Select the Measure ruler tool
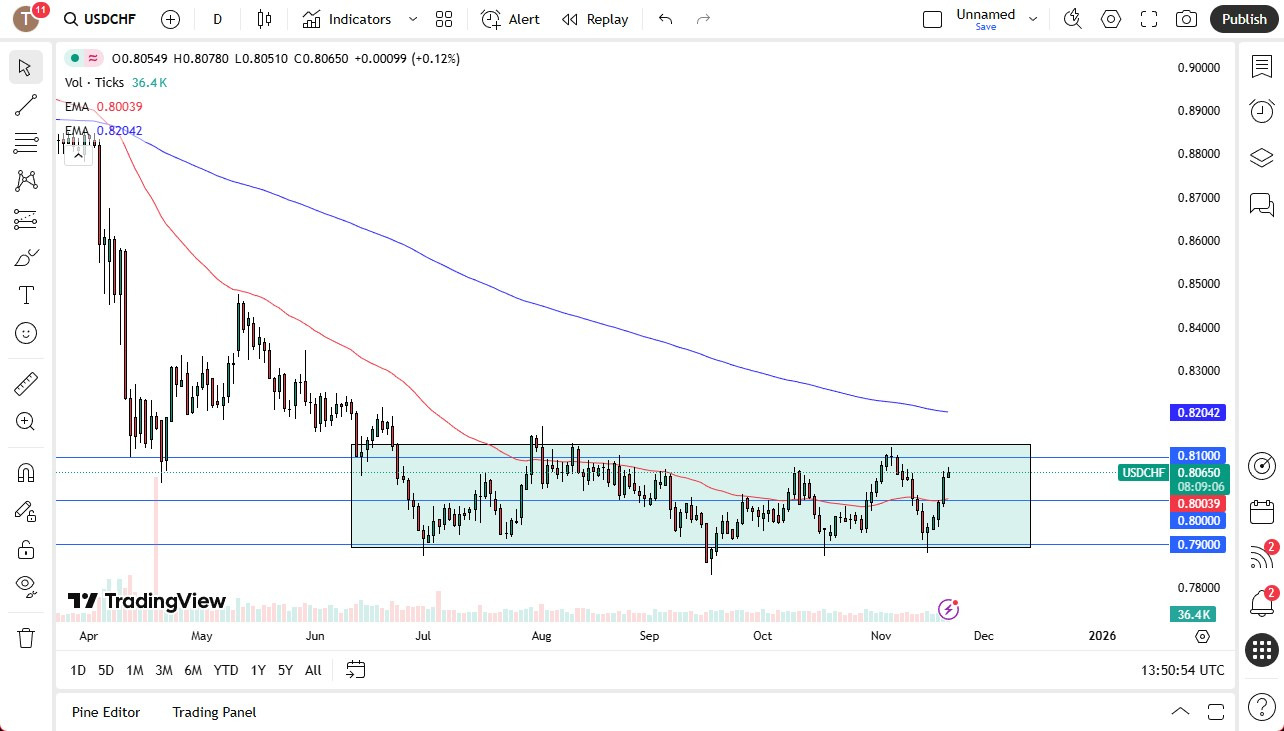The image size is (1284, 731). [26, 383]
